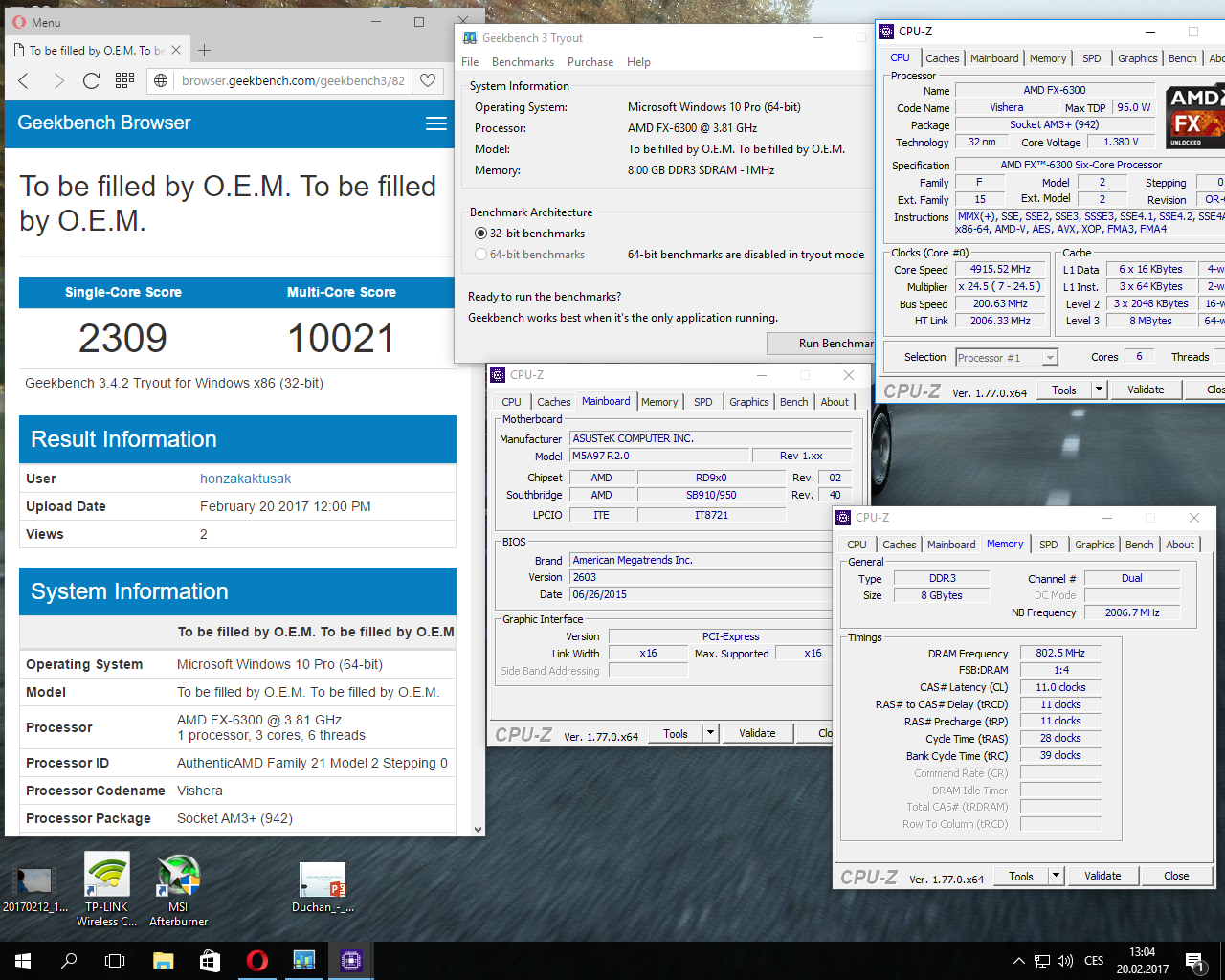The image size is (1225, 980).
Task: Open Windows Store from taskbar
Action: coord(210,961)
